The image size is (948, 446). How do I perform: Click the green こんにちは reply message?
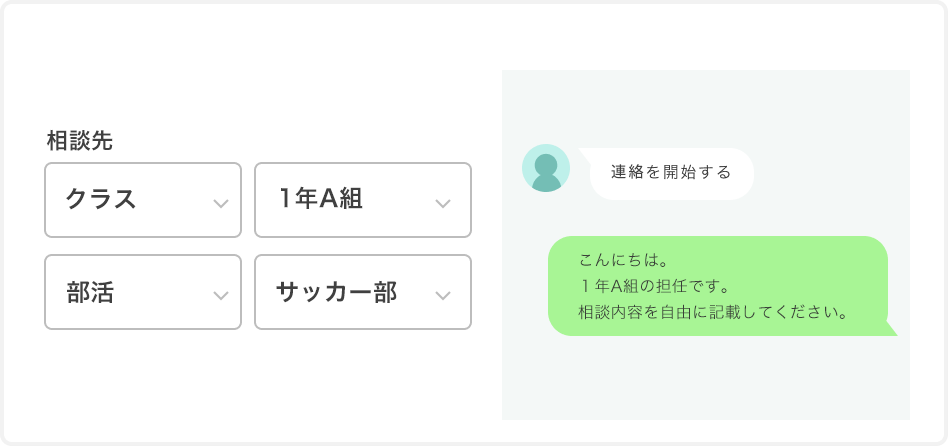[x=718, y=286]
